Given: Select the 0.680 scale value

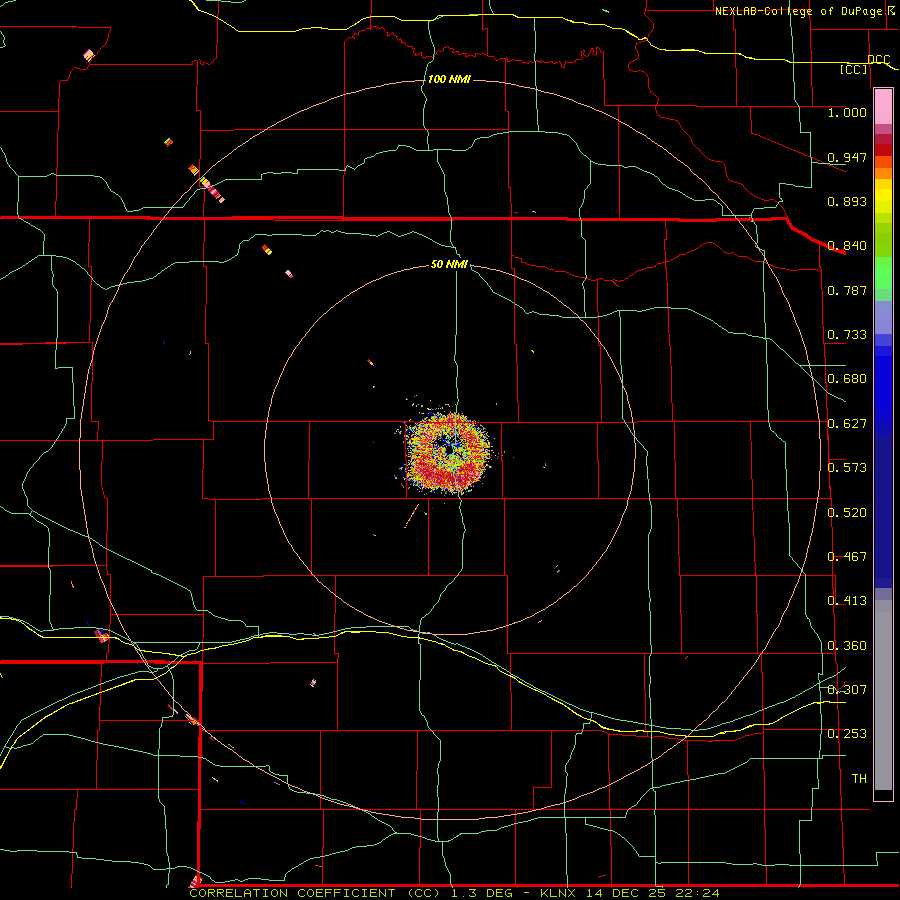Looking at the screenshot, I should tap(847, 379).
